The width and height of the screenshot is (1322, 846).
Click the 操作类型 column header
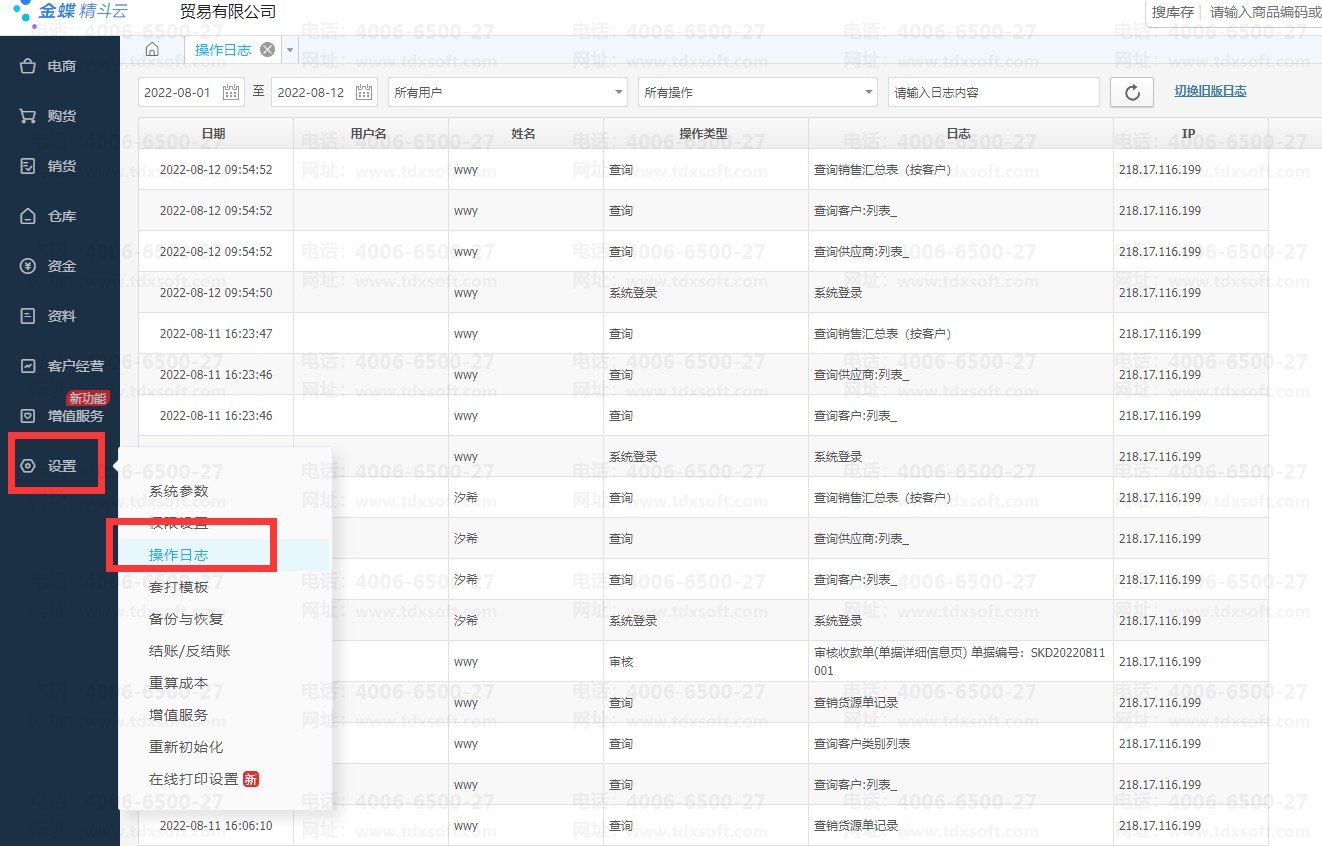click(x=703, y=133)
